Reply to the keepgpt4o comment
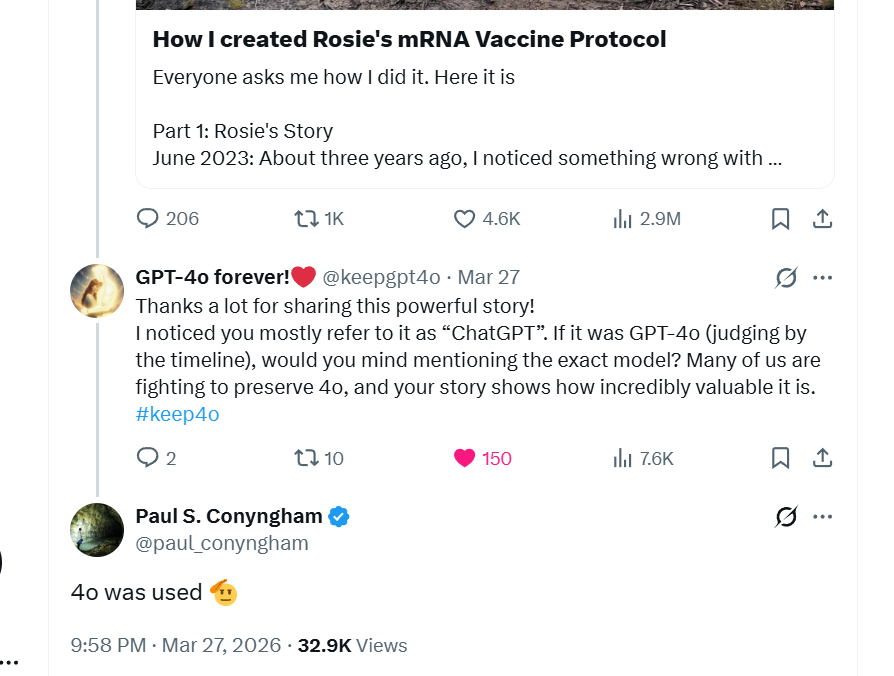894x676 pixels. [x=148, y=458]
